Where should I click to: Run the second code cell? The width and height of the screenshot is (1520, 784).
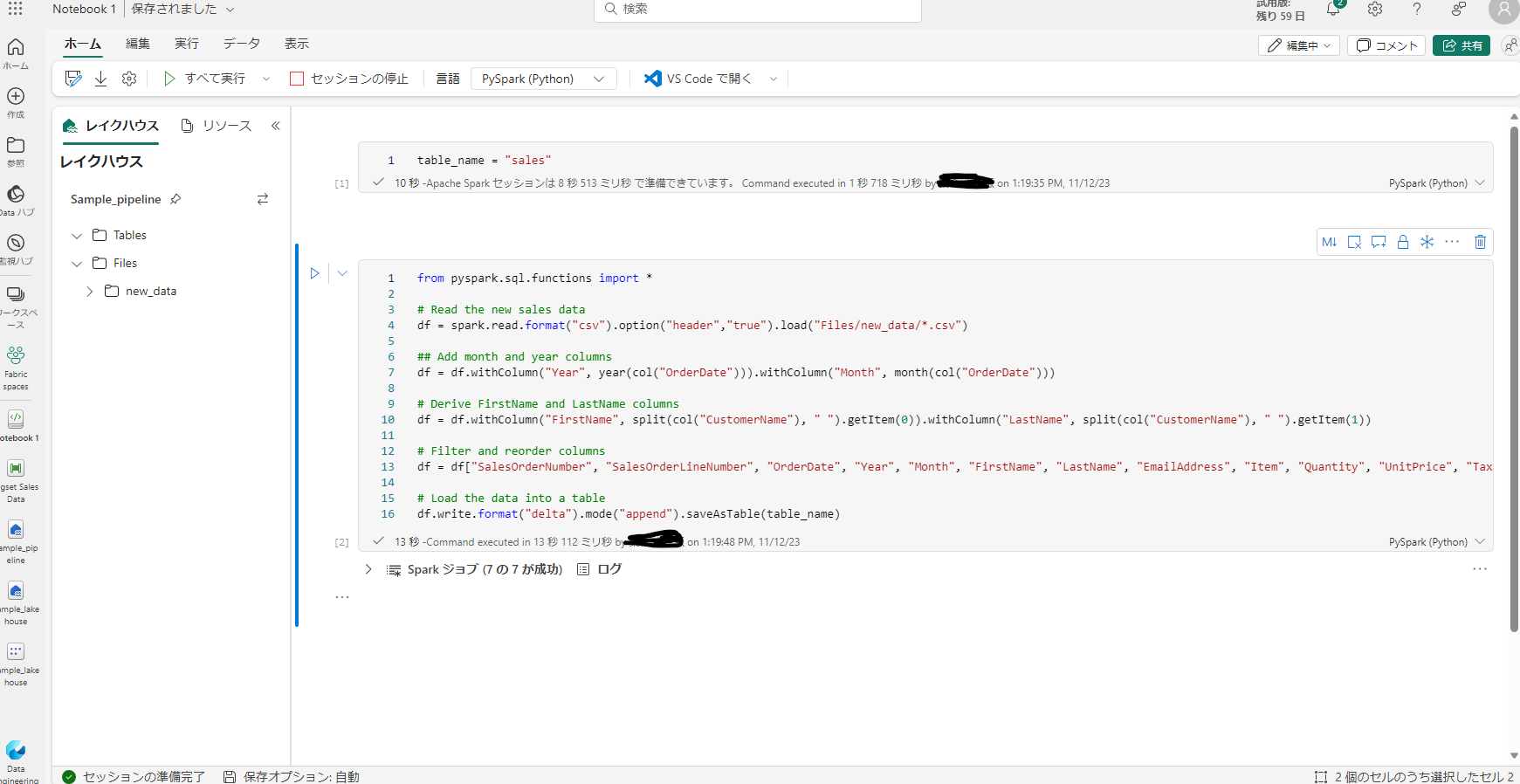(315, 273)
